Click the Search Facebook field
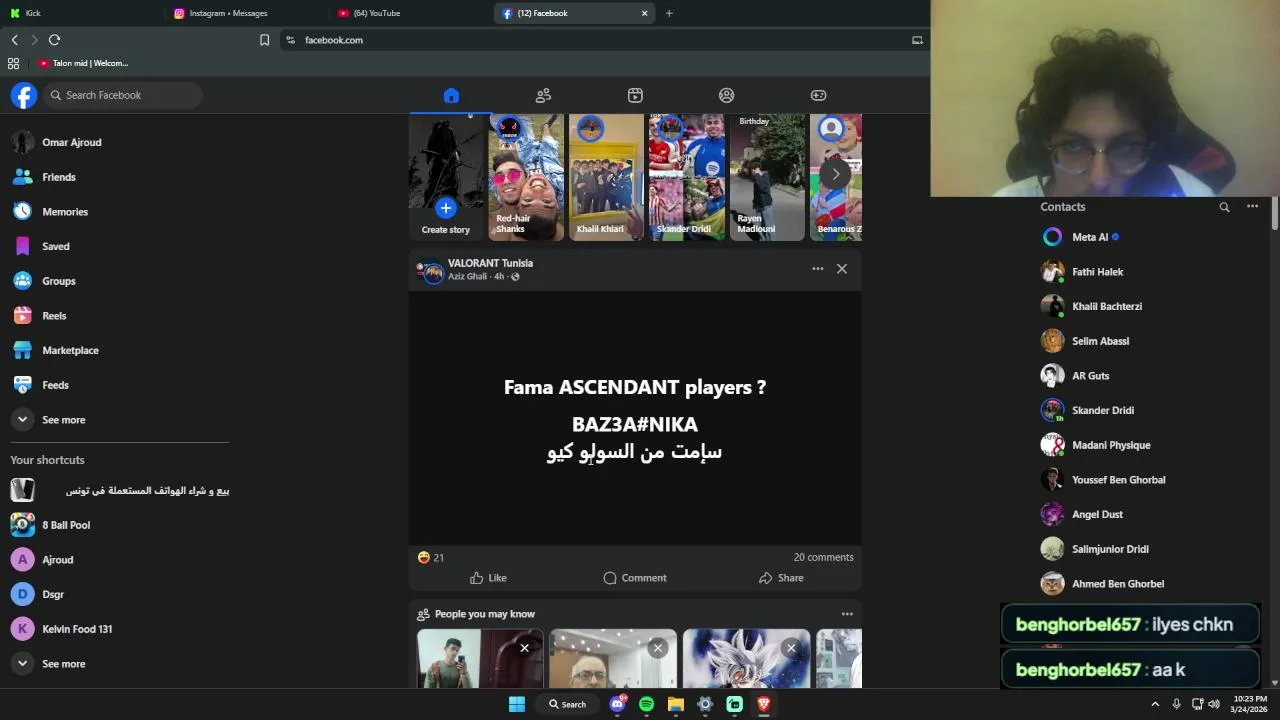 [123, 95]
